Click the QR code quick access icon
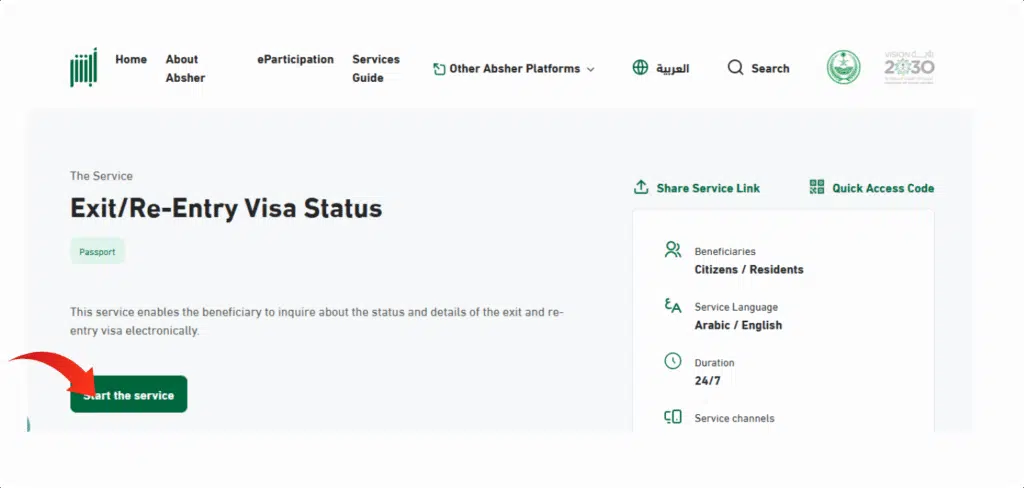This screenshot has height=488, width=1024. point(817,187)
